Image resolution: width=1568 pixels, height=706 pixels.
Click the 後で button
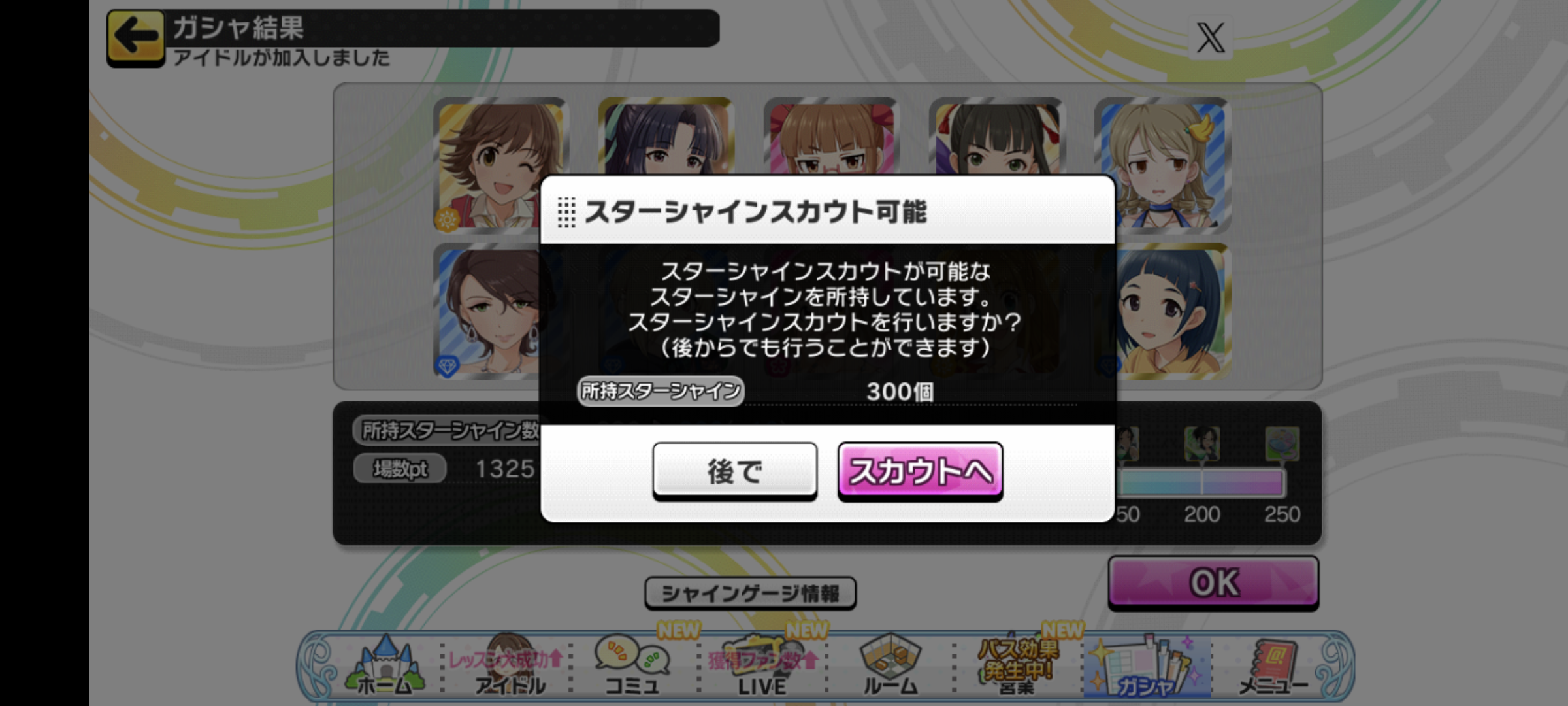(x=734, y=471)
